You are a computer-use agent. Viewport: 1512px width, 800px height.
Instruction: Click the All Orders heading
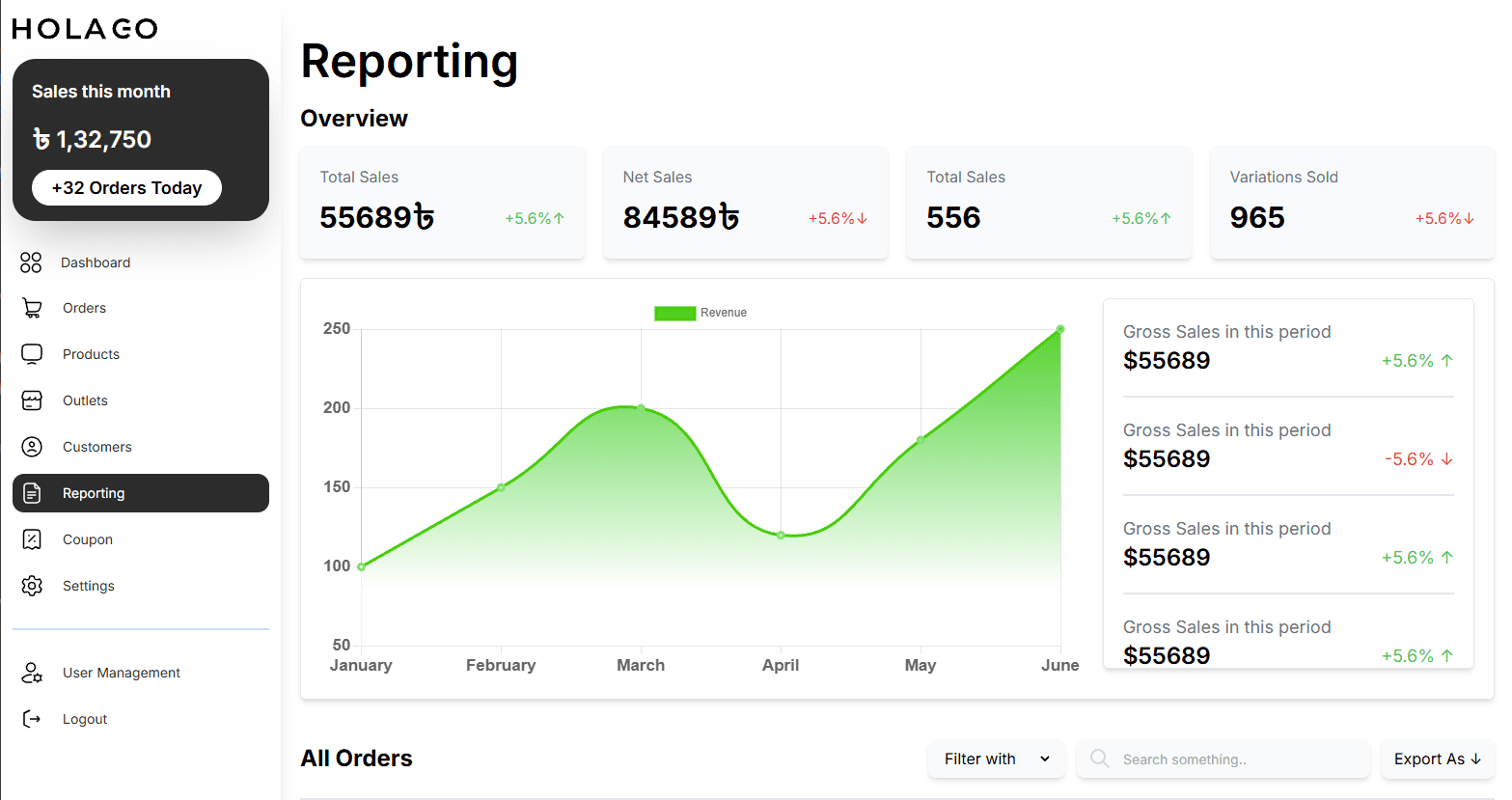coord(356,759)
